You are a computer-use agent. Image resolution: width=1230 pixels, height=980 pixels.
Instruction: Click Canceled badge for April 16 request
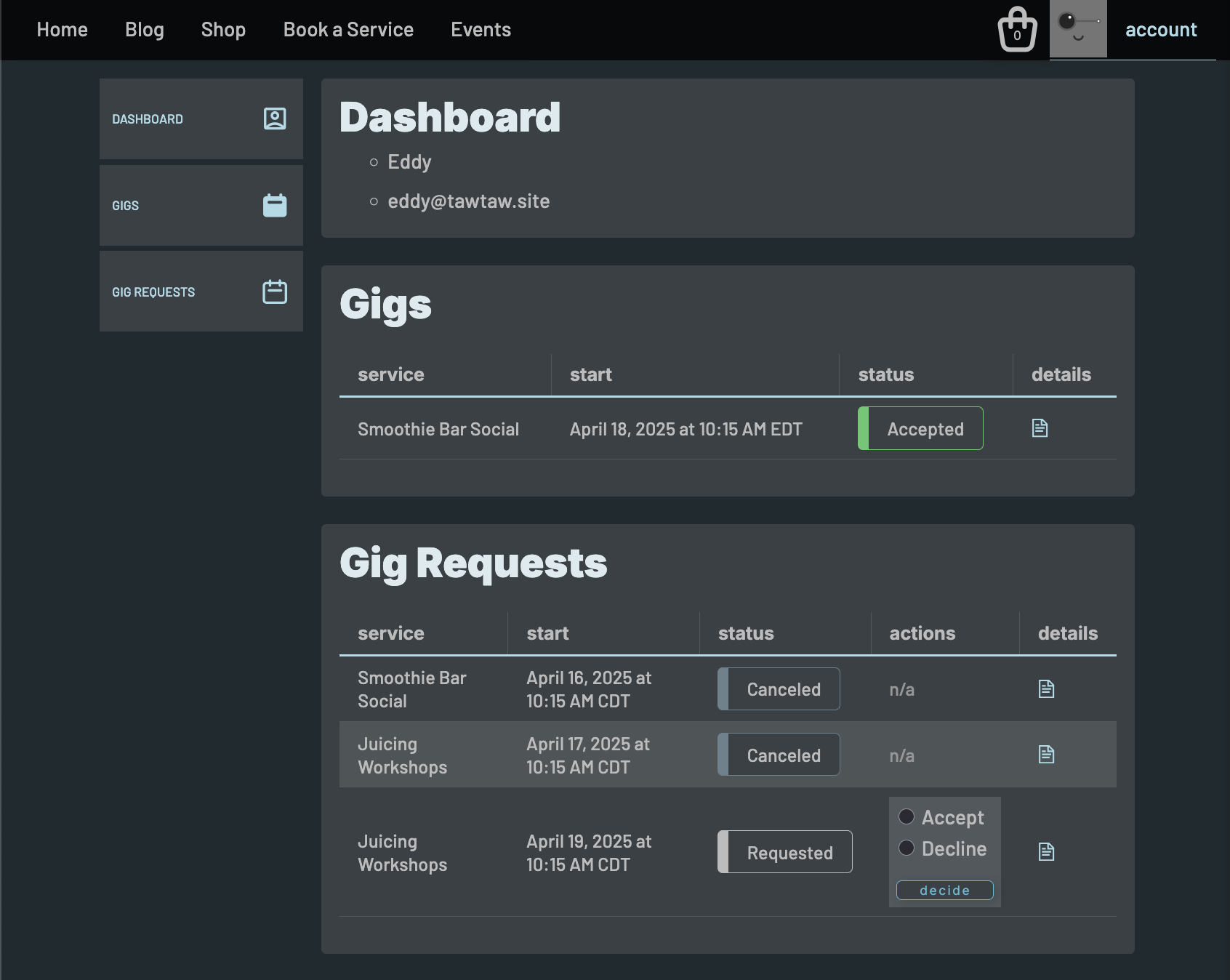(779, 688)
